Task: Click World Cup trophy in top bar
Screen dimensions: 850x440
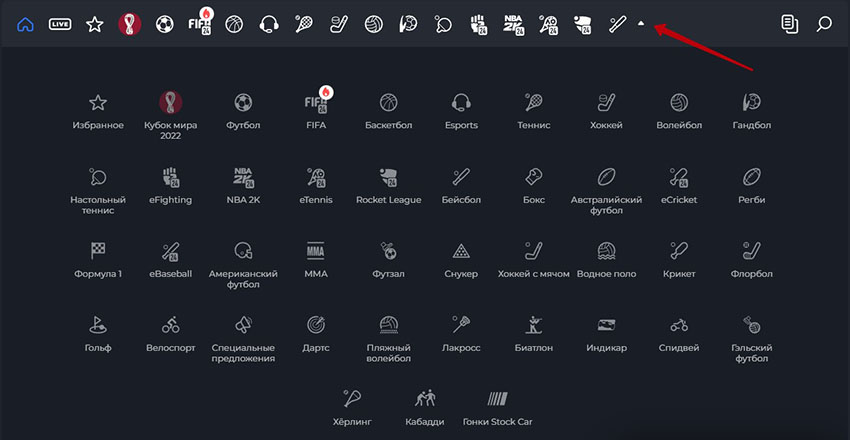Action: click(130, 24)
